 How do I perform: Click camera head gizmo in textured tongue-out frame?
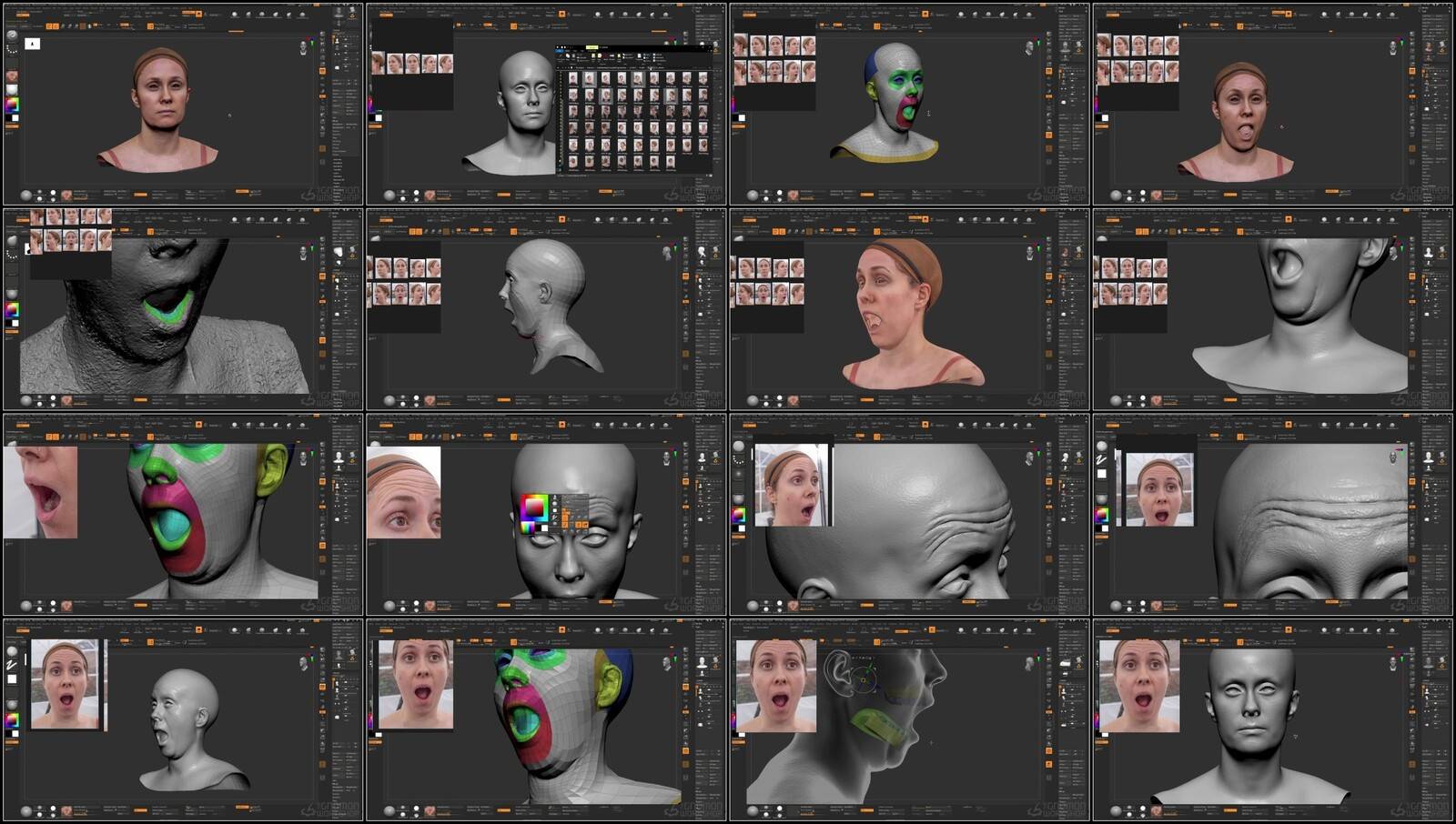[1392, 47]
